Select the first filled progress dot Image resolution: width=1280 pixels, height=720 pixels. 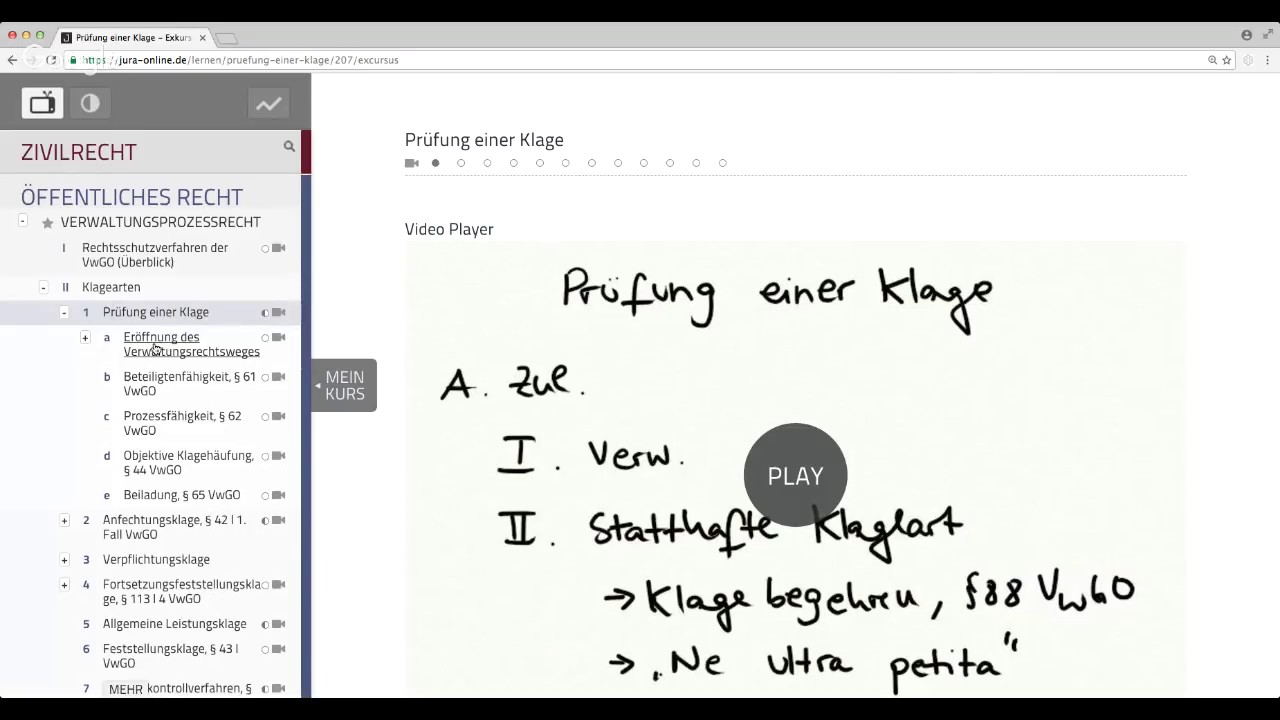(x=435, y=163)
